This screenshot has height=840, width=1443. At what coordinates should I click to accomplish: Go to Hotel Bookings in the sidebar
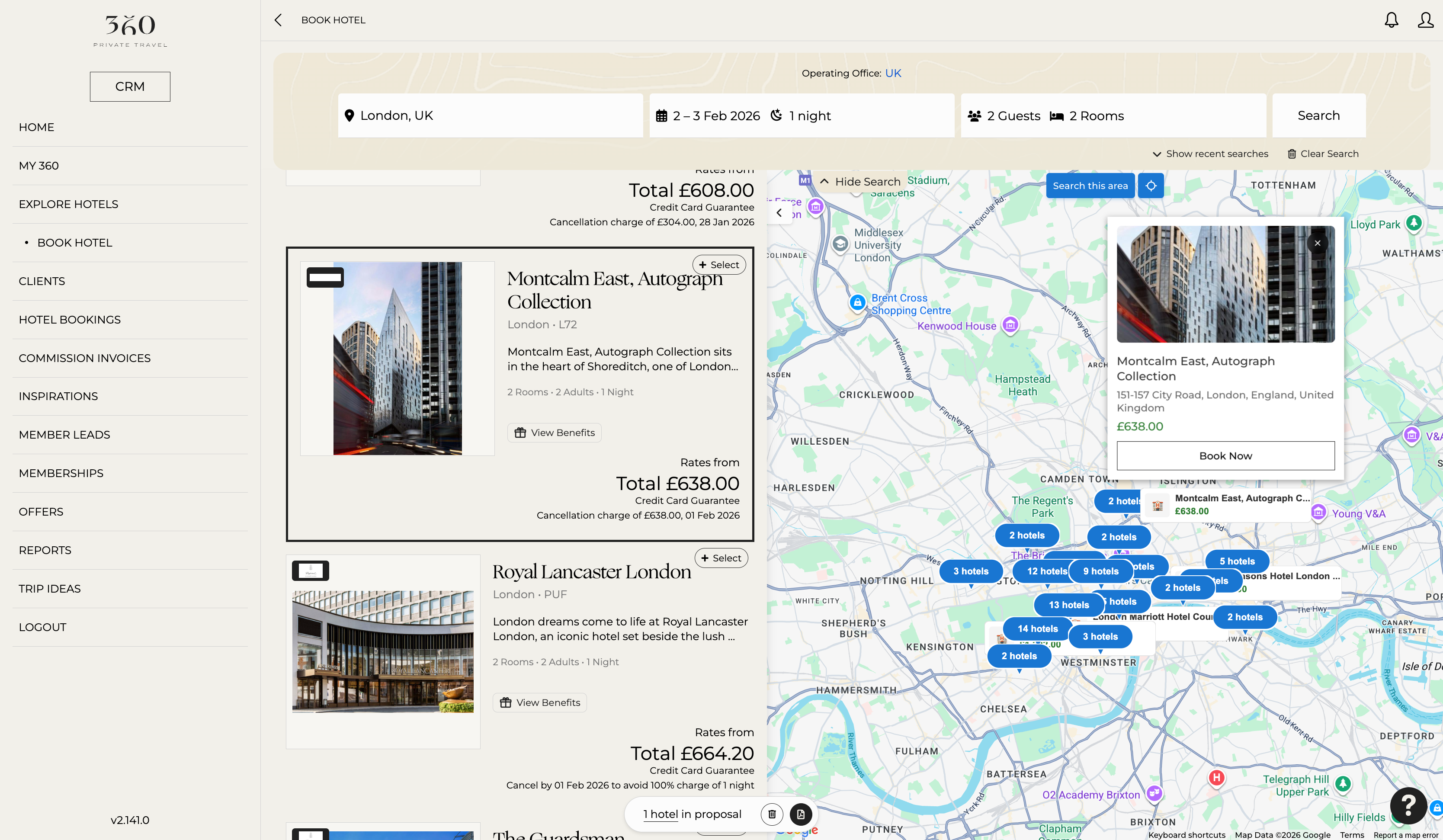(70, 320)
